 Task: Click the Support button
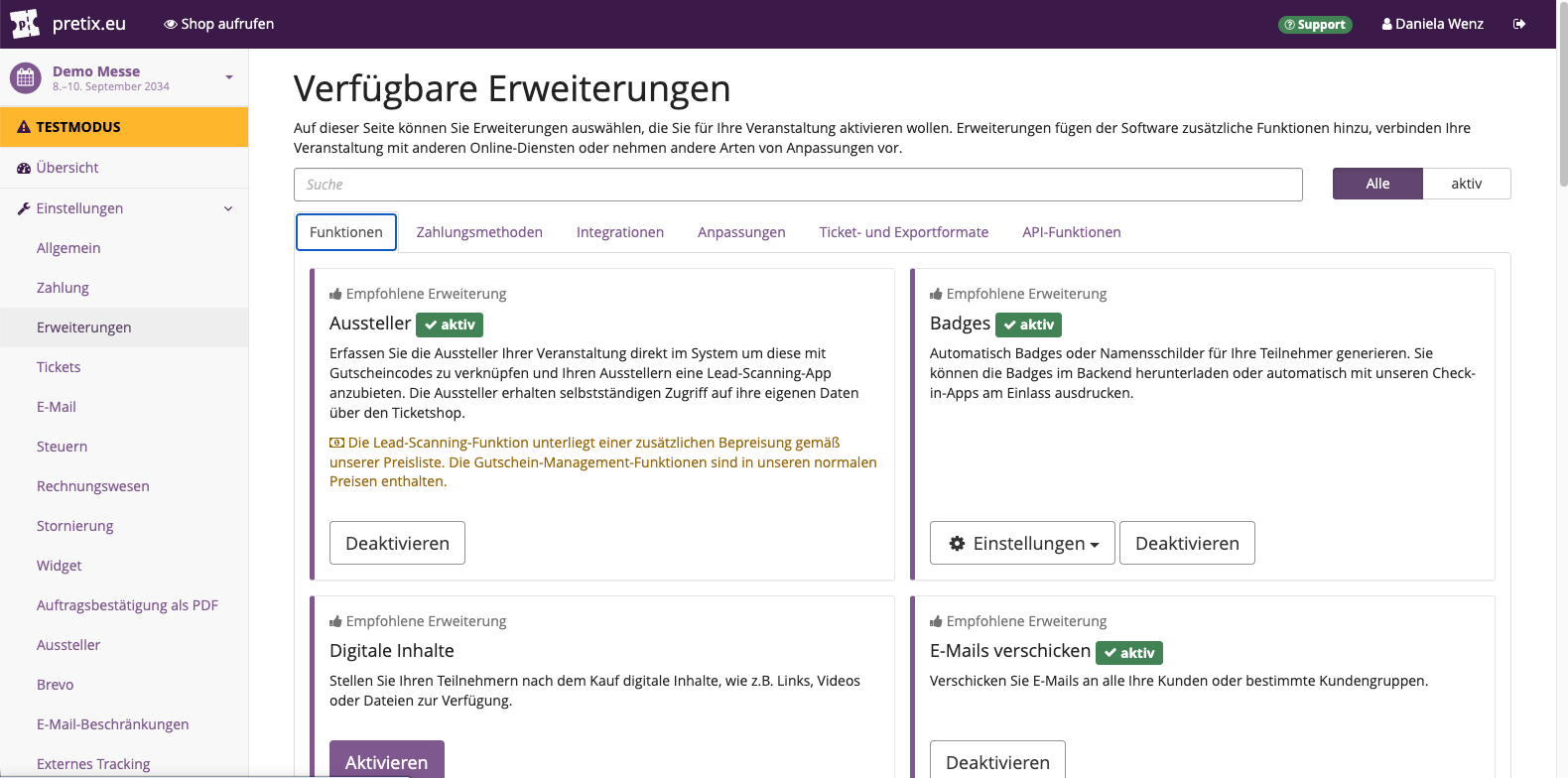click(x=1315, y=24)
